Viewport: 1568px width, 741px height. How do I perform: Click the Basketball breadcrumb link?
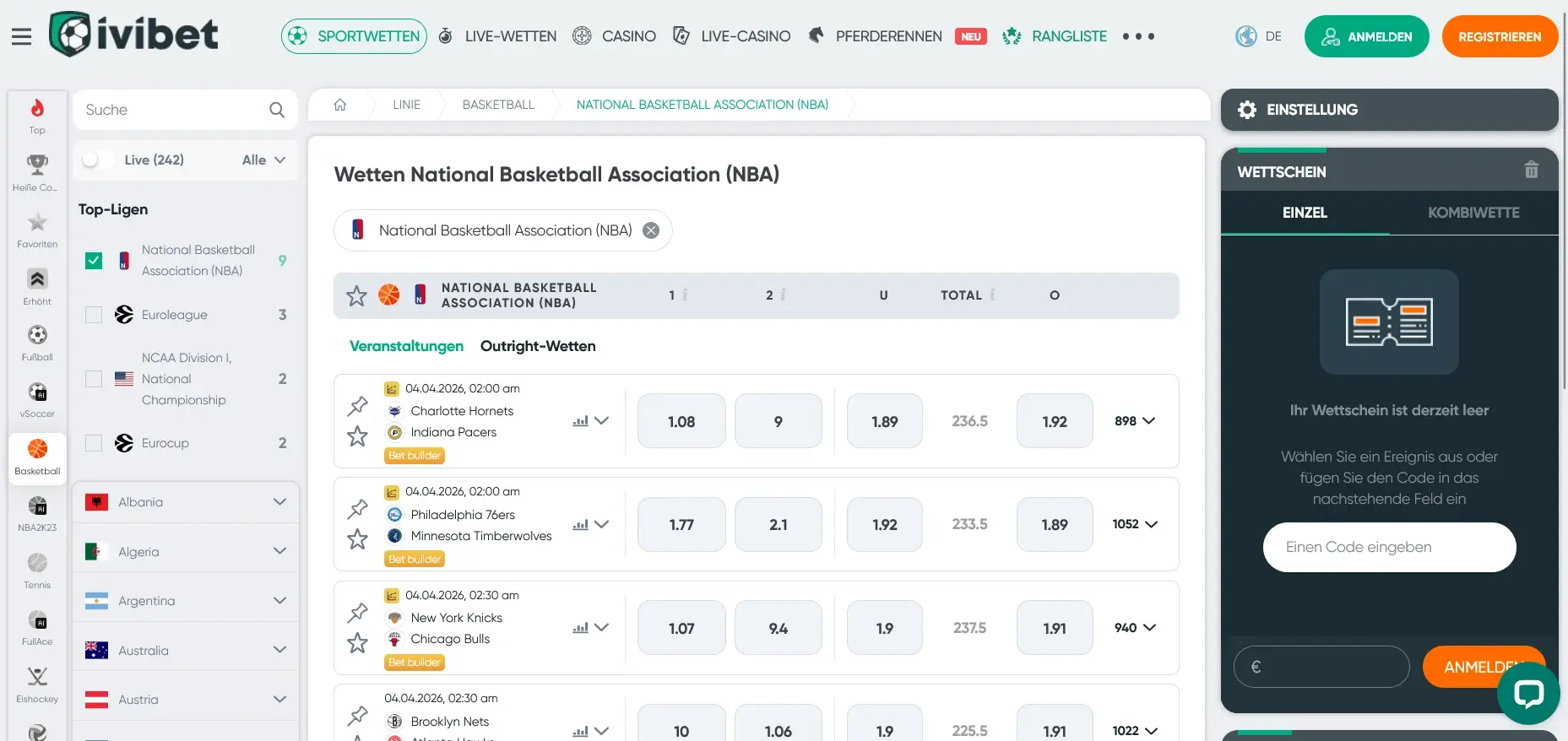(x=498, y=105)
